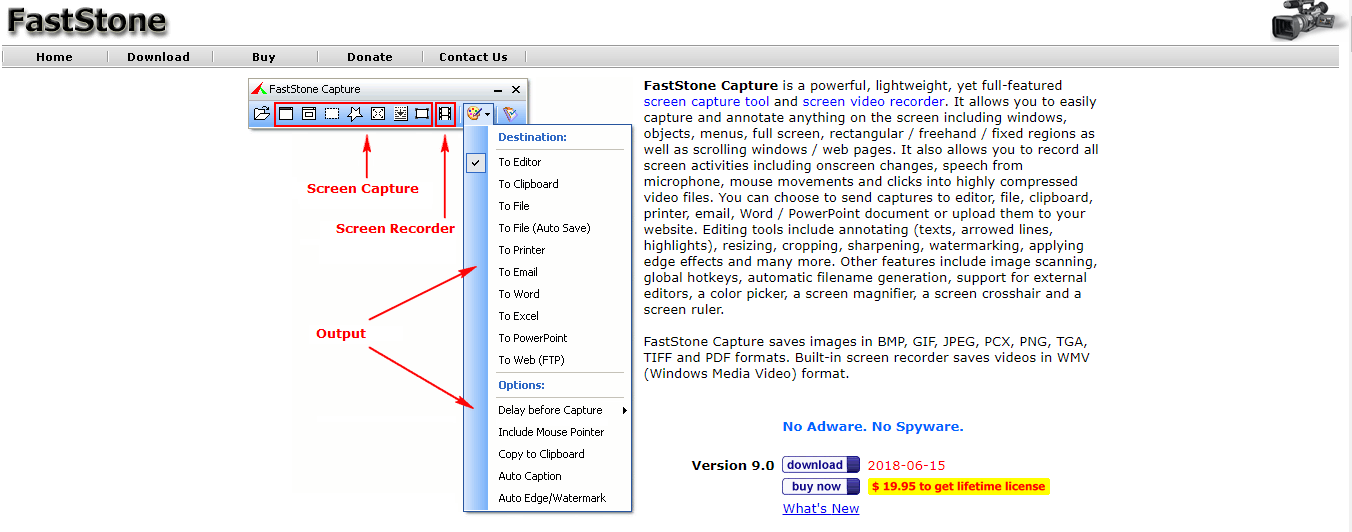
Task: Open the Settings icon in FastStone Capture
Action: [510, 114]
